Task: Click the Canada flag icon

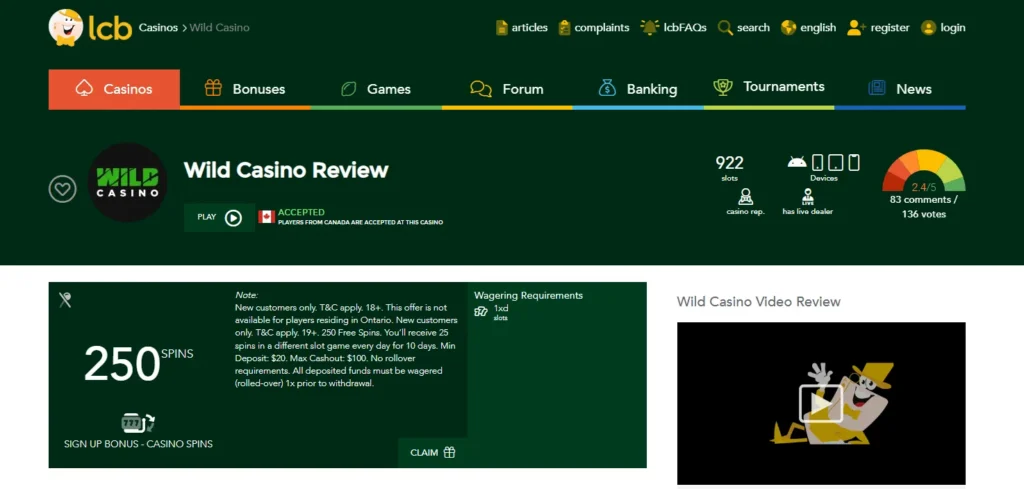Action: click(x=266, y=217)
